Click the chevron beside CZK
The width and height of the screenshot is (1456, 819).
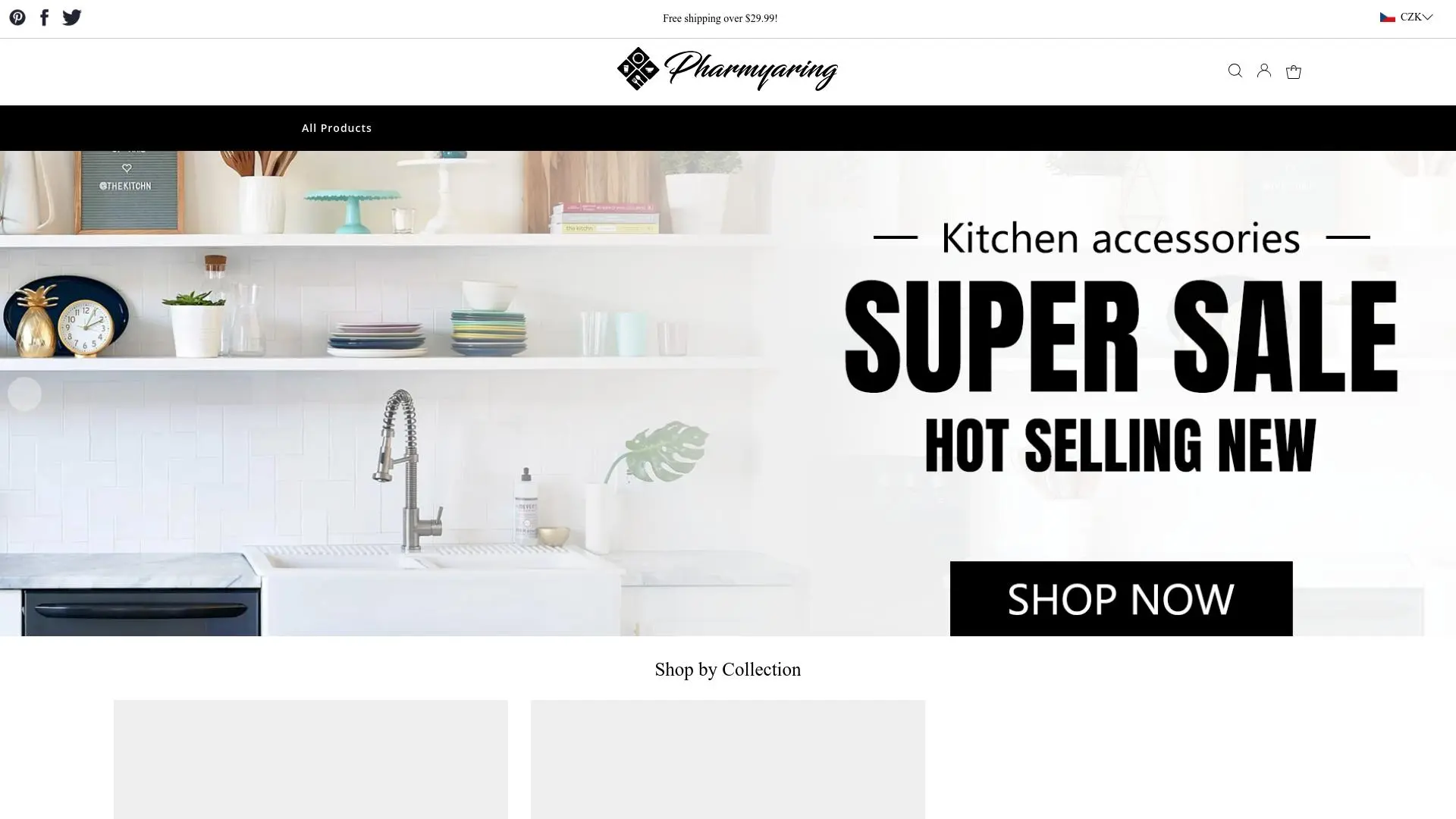(x=1427, y=17)
